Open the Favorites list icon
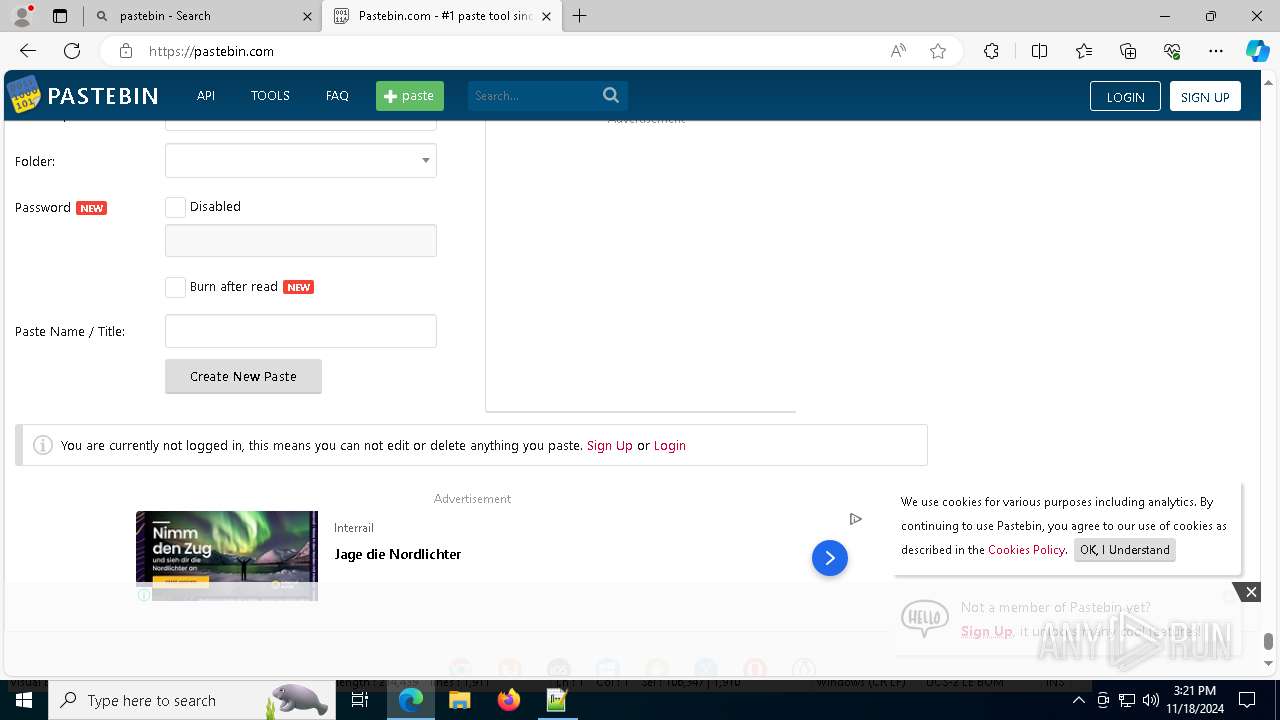This screenshot has height=720, width=1280. point(1084,51)
